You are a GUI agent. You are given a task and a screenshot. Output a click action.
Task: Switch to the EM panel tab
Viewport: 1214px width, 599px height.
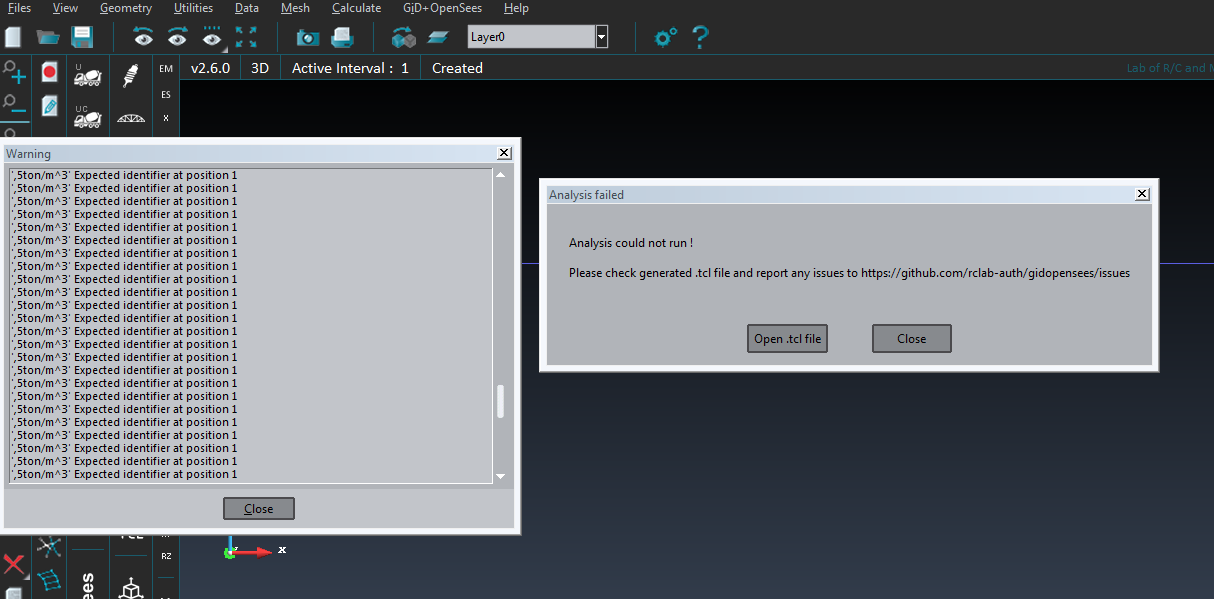pyautogui.click(x=165, y=68)
